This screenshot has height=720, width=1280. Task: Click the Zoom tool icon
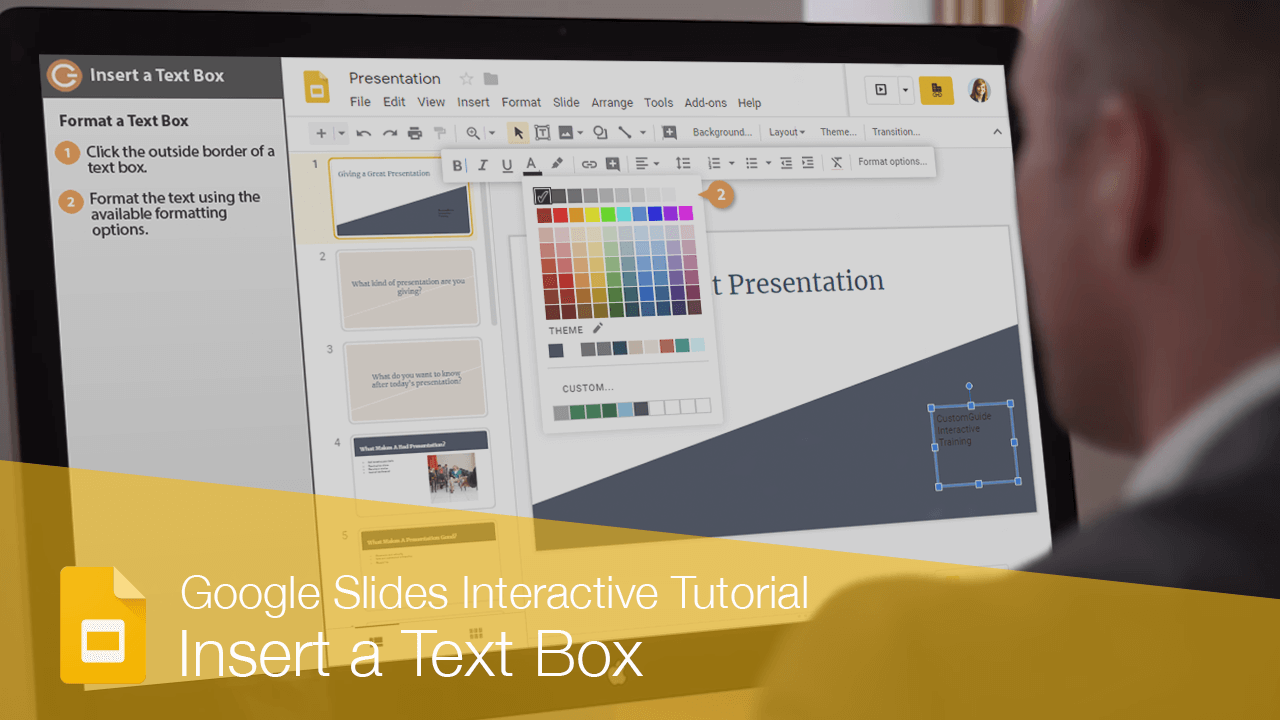coord(472,131)
